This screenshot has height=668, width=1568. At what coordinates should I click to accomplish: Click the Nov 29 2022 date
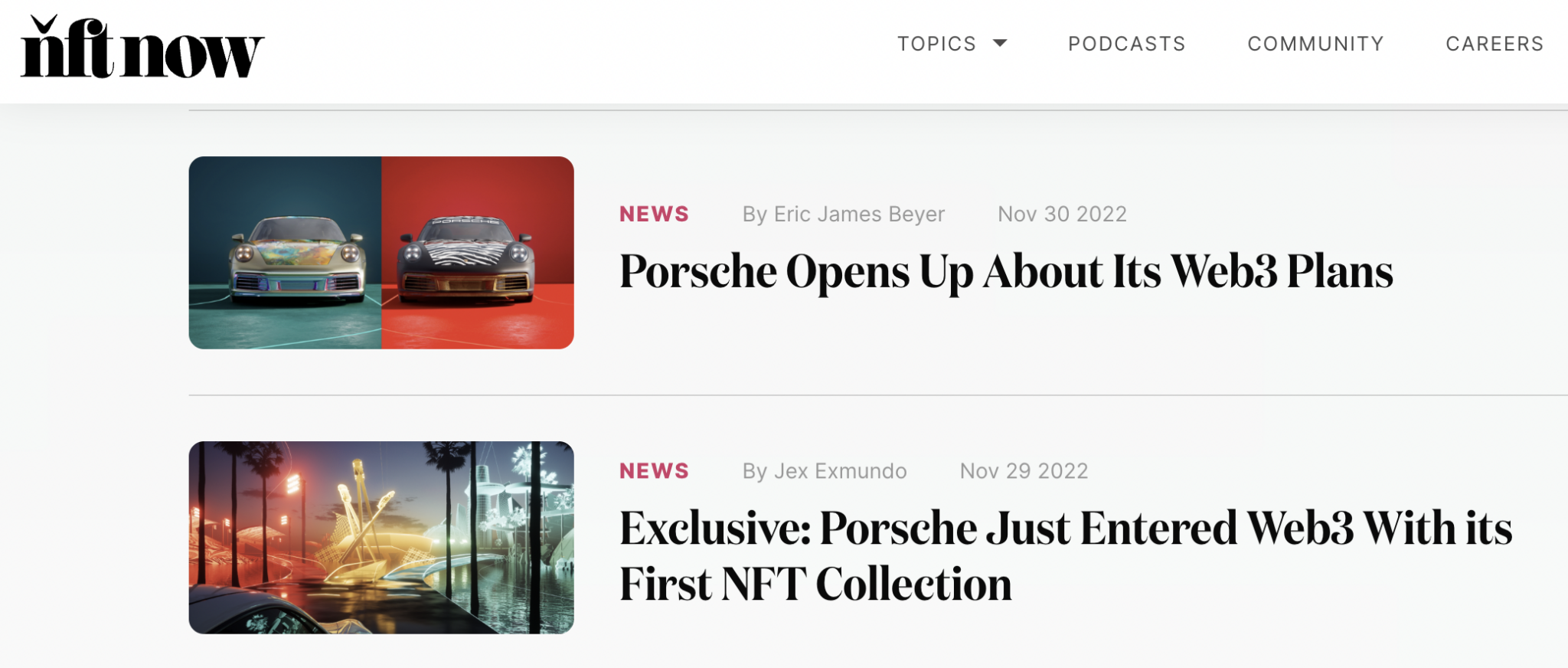pyautogui.click(x=1024, y=471)
